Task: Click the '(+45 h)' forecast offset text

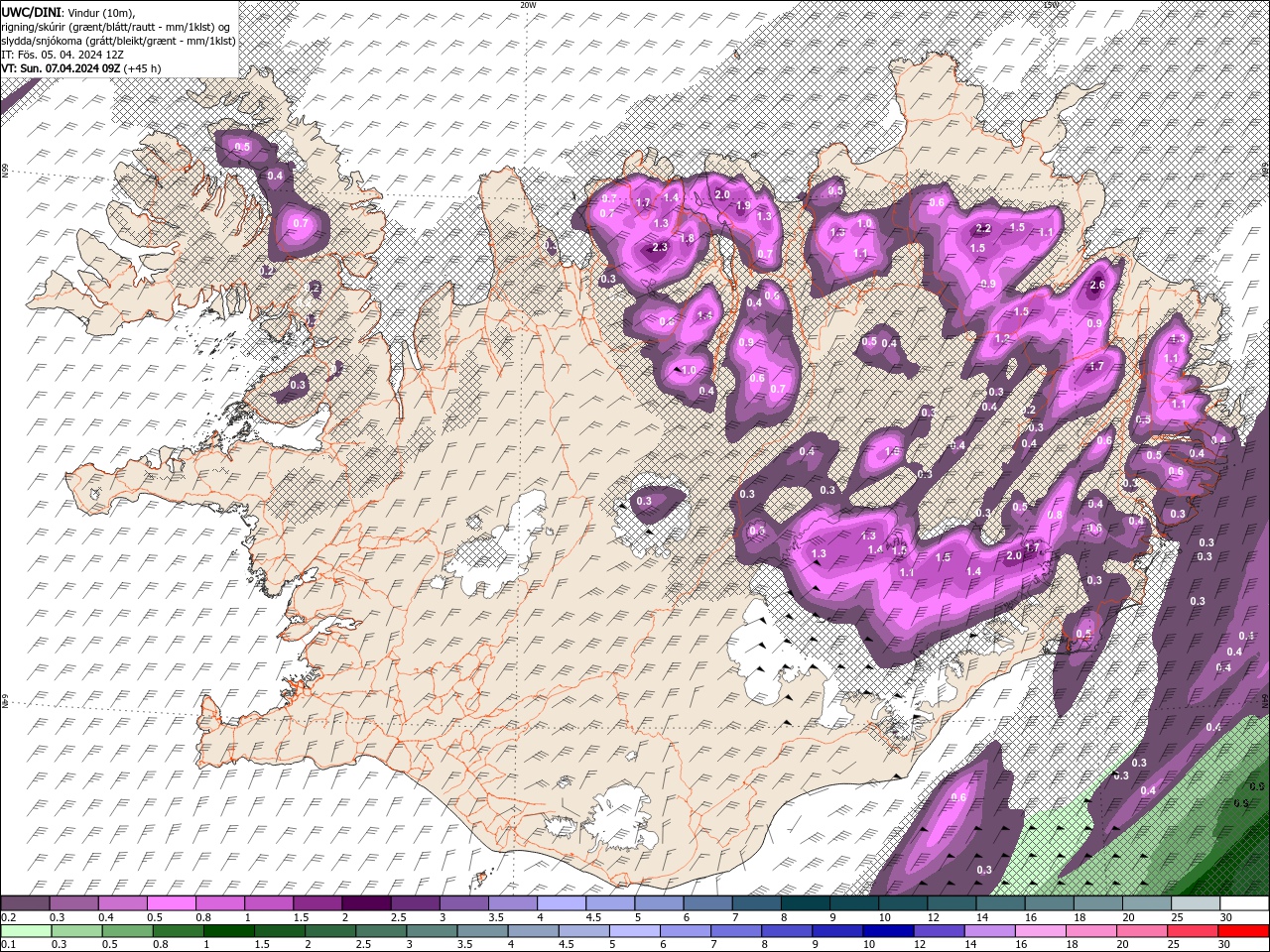Action: pyautogui.click(x=143, y=68)
